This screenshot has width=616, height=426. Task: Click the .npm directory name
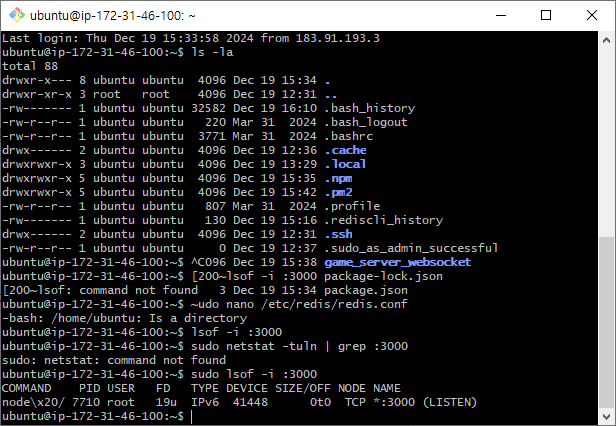339,178
